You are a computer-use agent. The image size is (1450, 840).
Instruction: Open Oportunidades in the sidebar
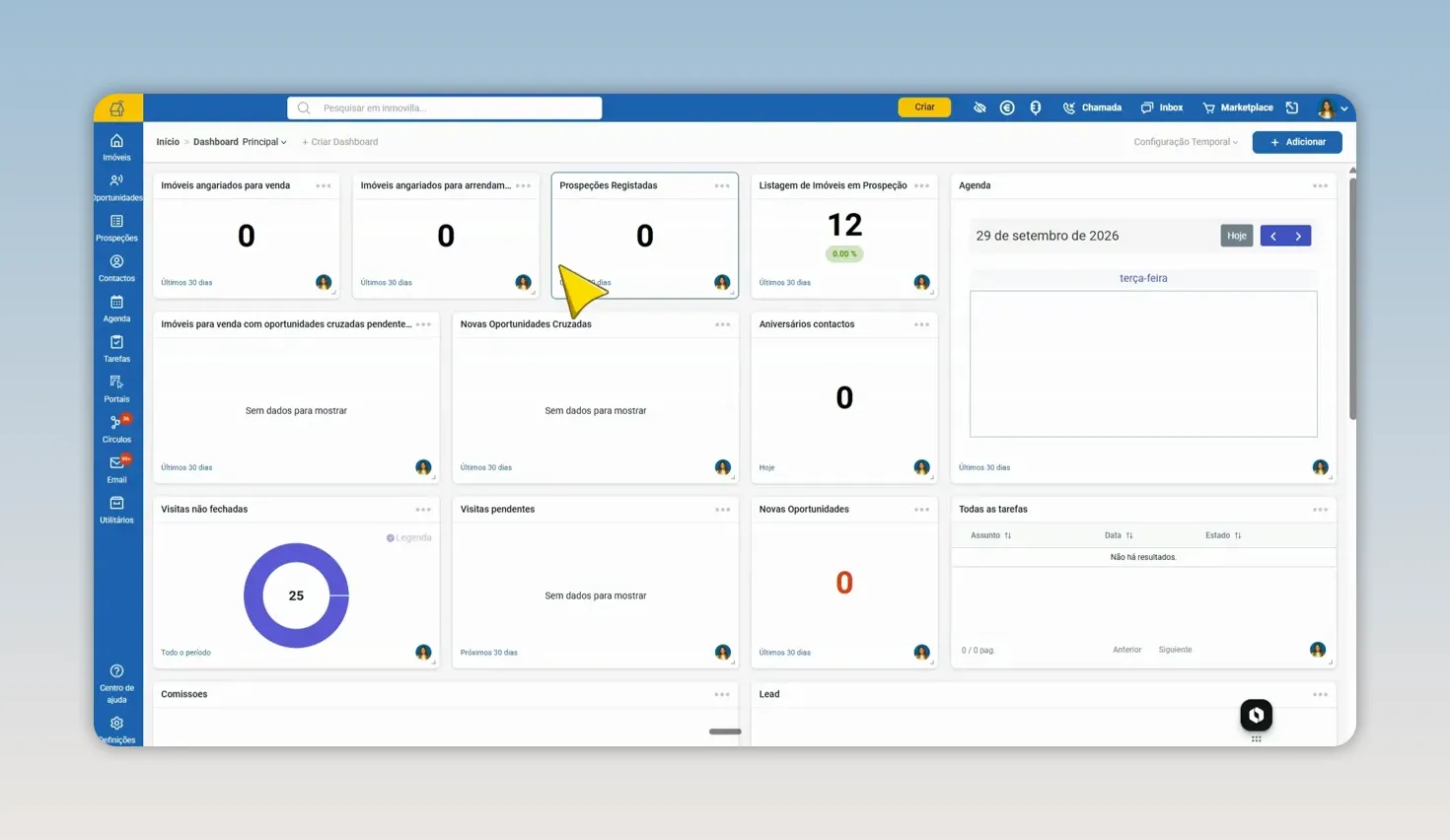click(116, 187)
